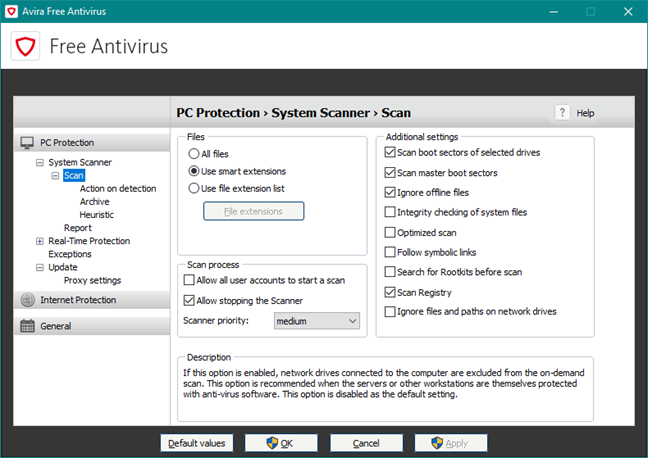Open Help via the question mark icon

tap(562, 112)
